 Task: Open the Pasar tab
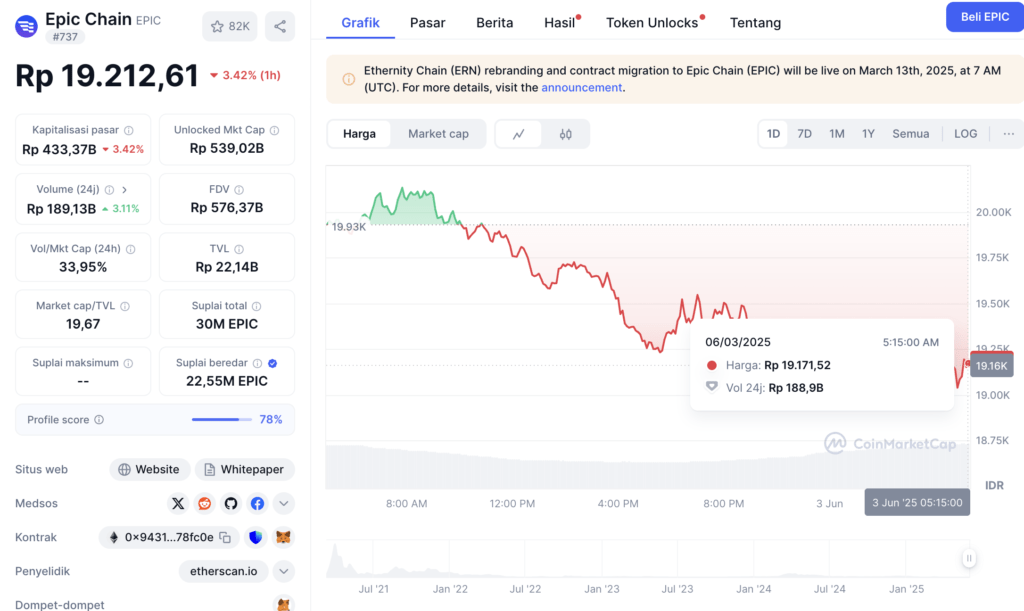(x=428, y=23)
